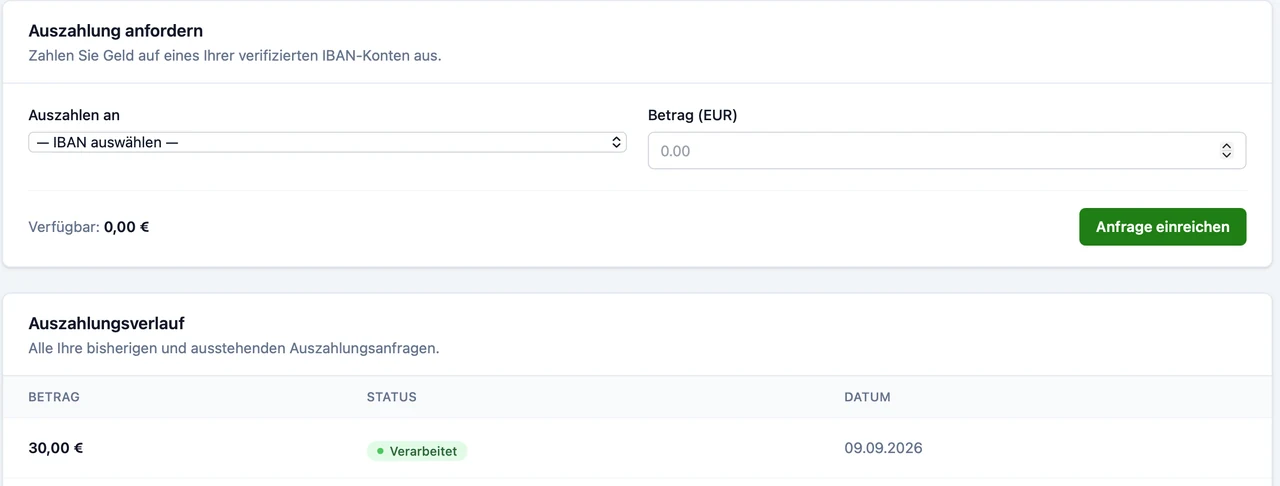
Task: Click the payout date 09.09.2026
Action: [x=883, y=448]
